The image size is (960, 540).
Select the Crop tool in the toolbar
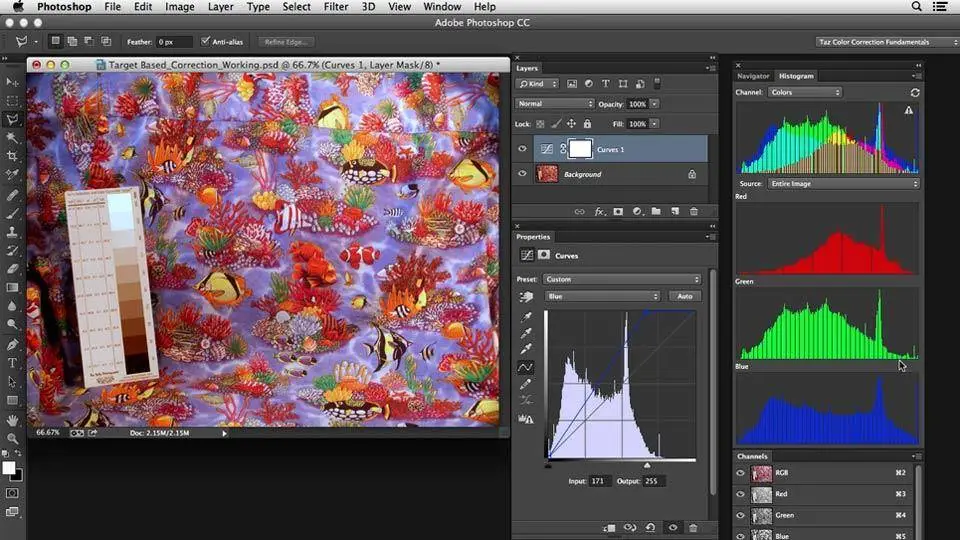click(12, 156)
